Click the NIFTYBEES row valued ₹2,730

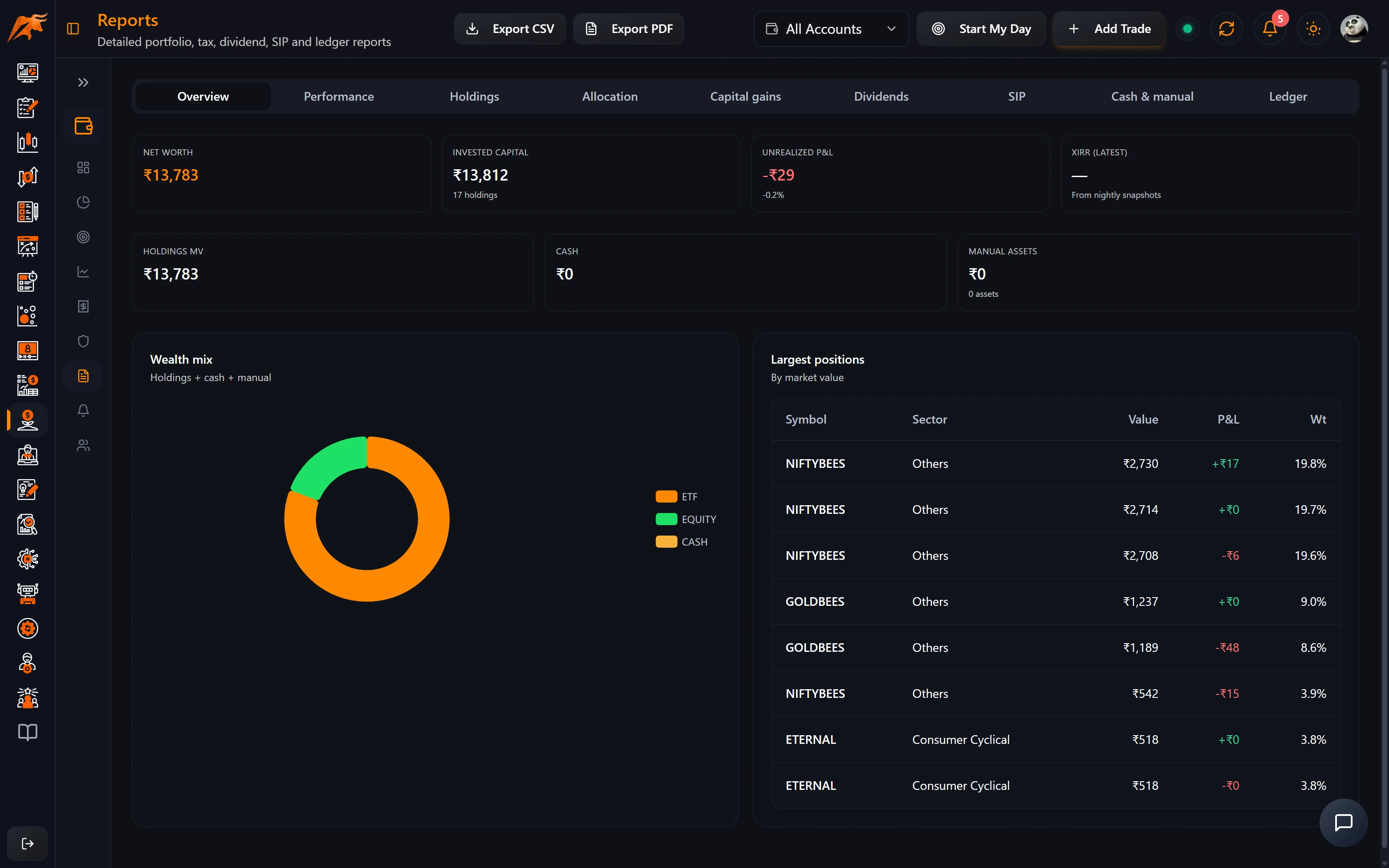tap(1056, 463)
